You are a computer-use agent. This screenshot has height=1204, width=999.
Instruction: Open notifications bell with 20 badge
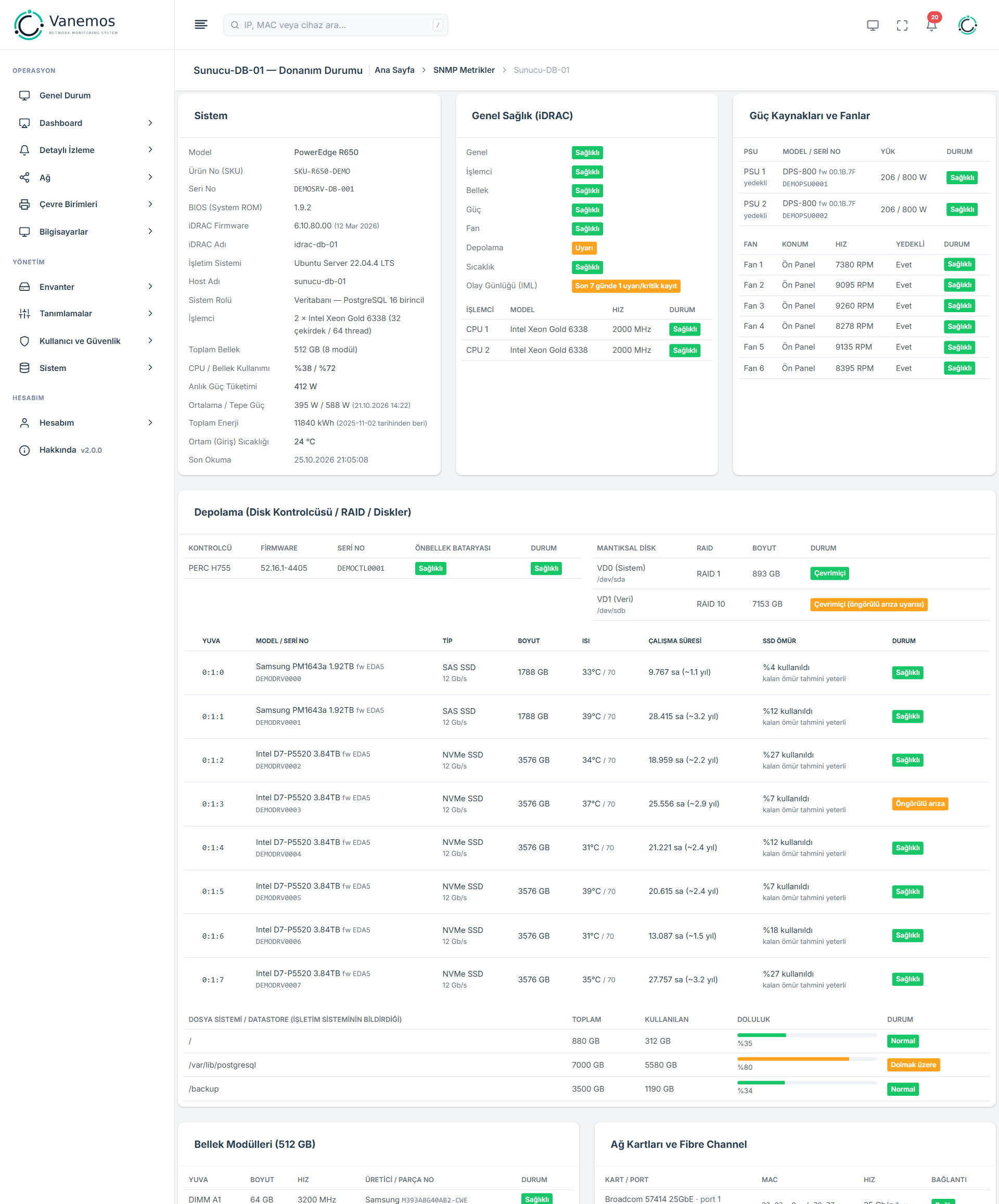[932, 24]
